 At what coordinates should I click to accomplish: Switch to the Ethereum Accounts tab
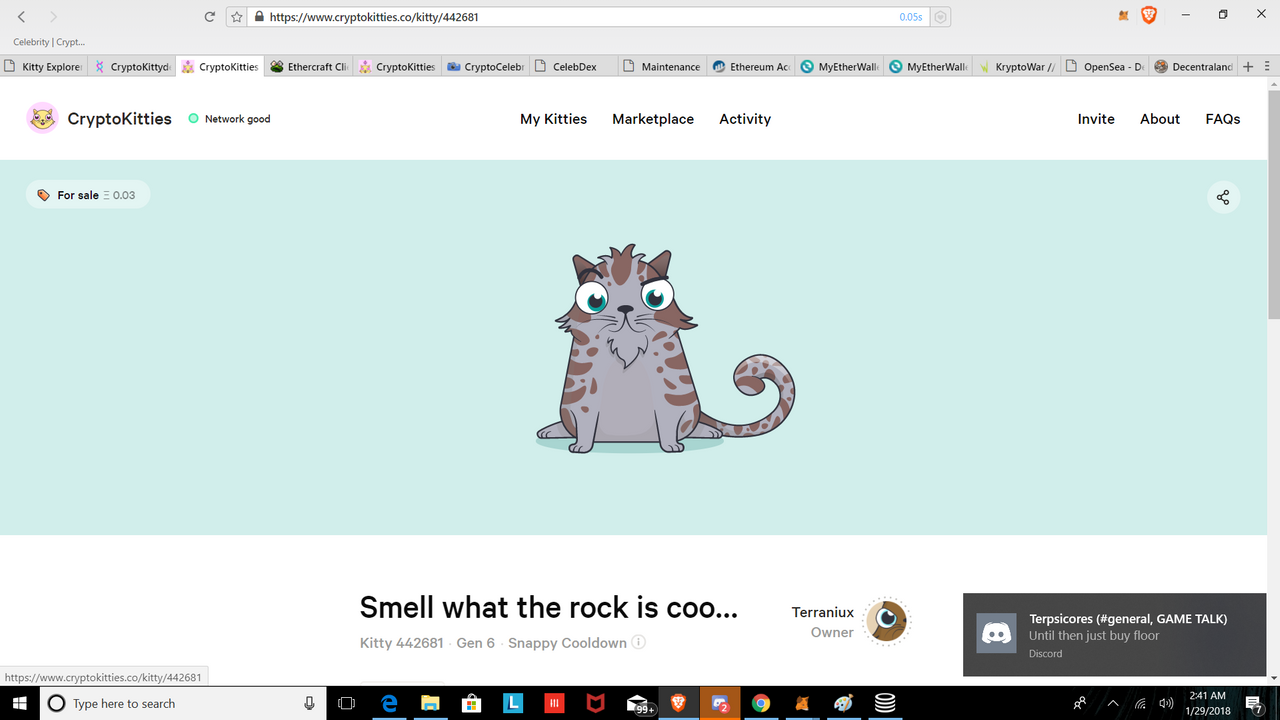pos(752,67)
